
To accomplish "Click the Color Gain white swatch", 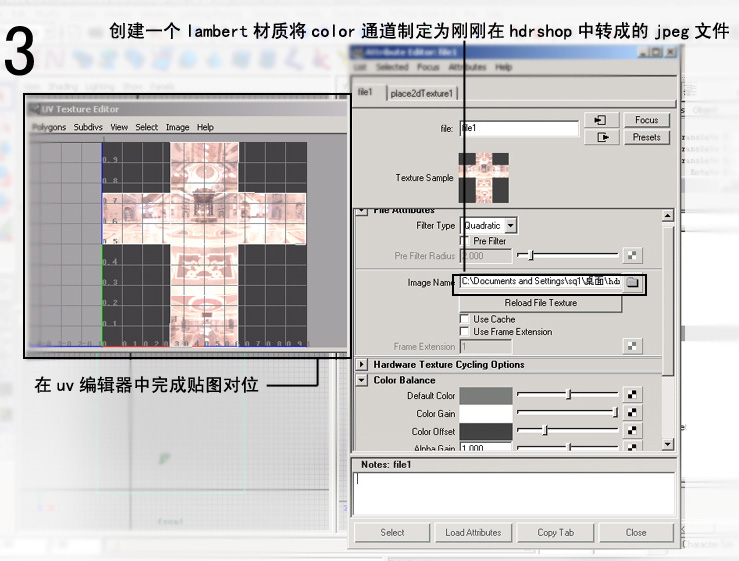I will (486, 413).
